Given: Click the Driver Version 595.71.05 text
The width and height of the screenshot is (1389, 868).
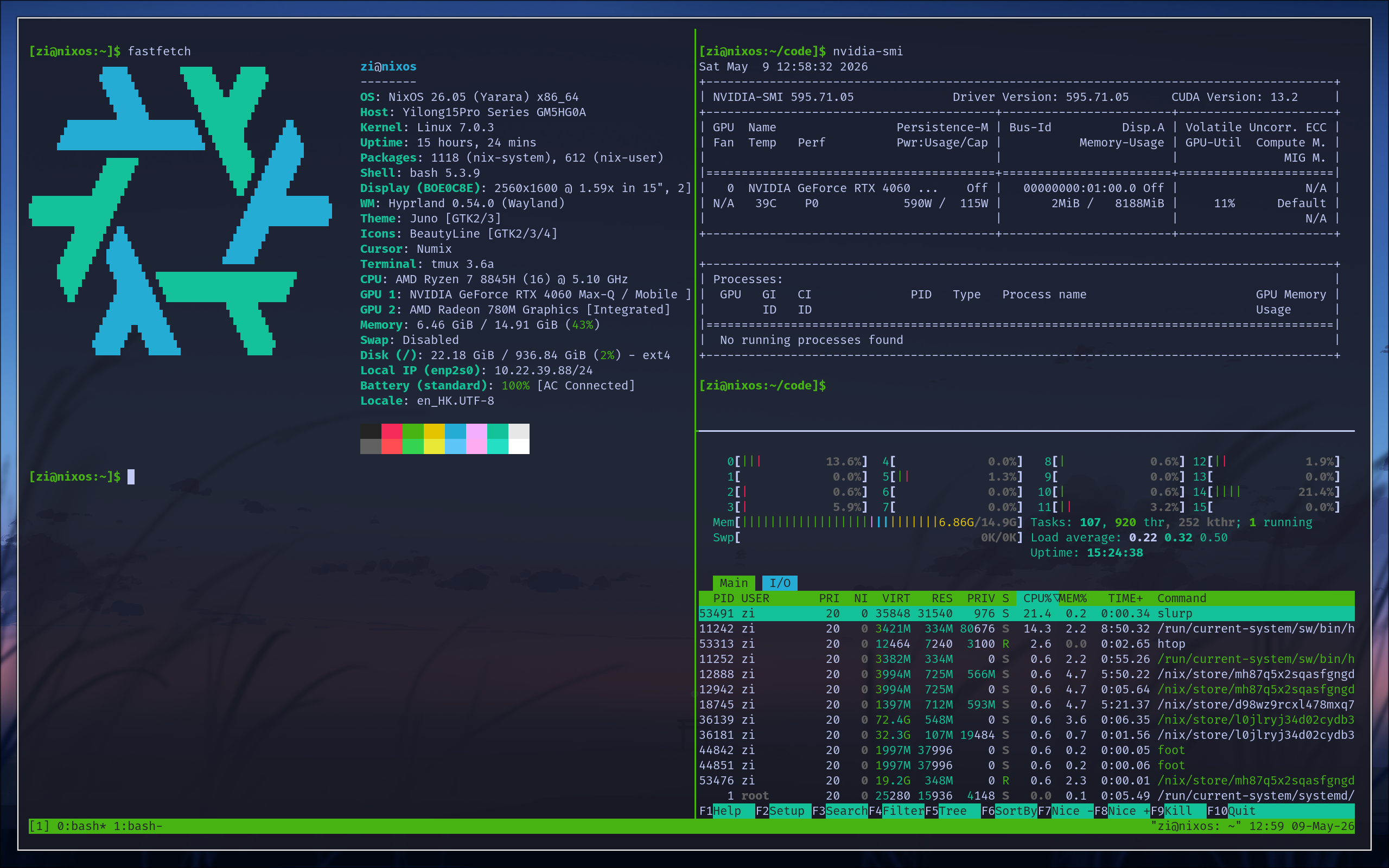Looking at the screenshot, I should [1041, 97].
